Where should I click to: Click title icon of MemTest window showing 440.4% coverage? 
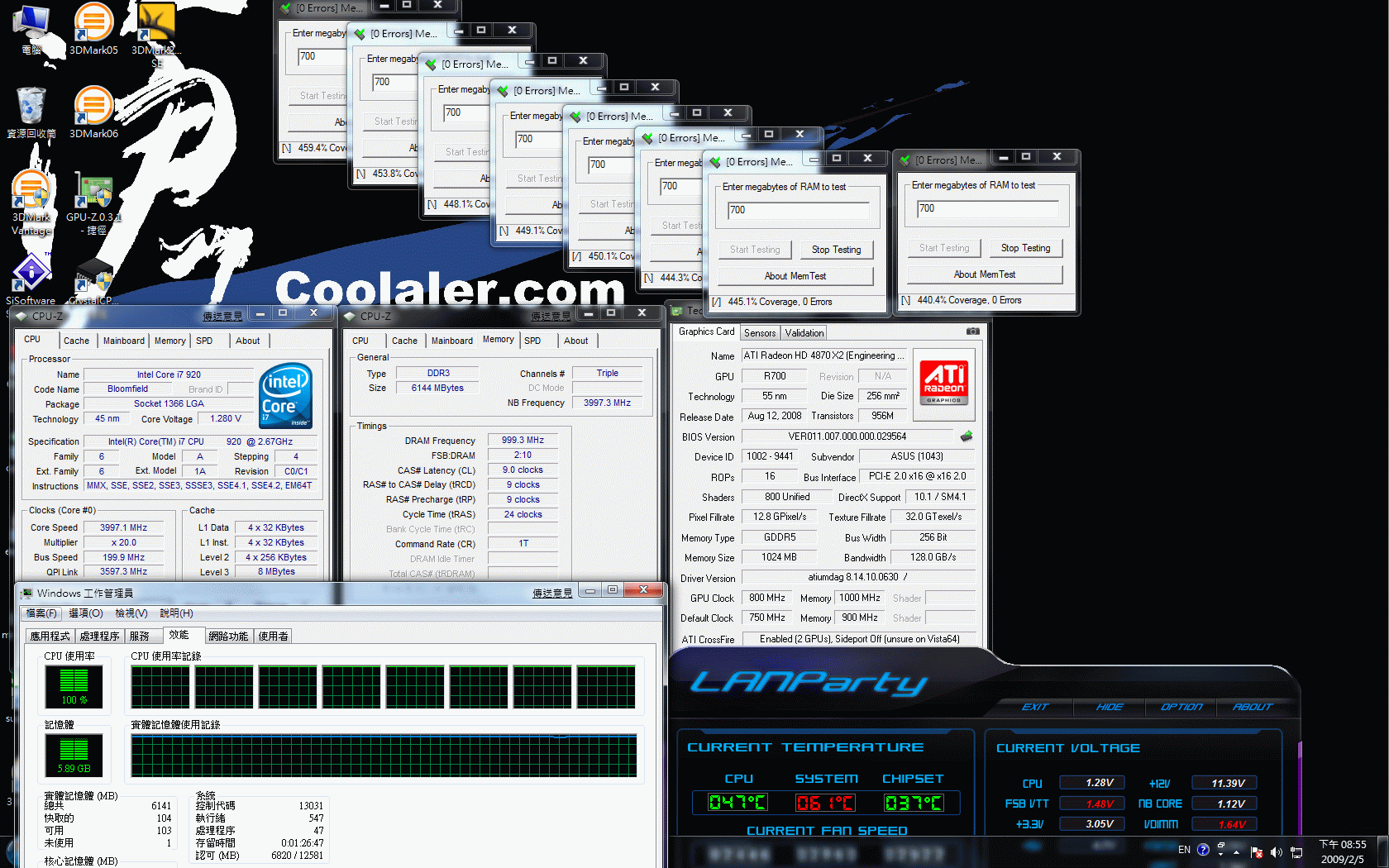click(905, 160)
